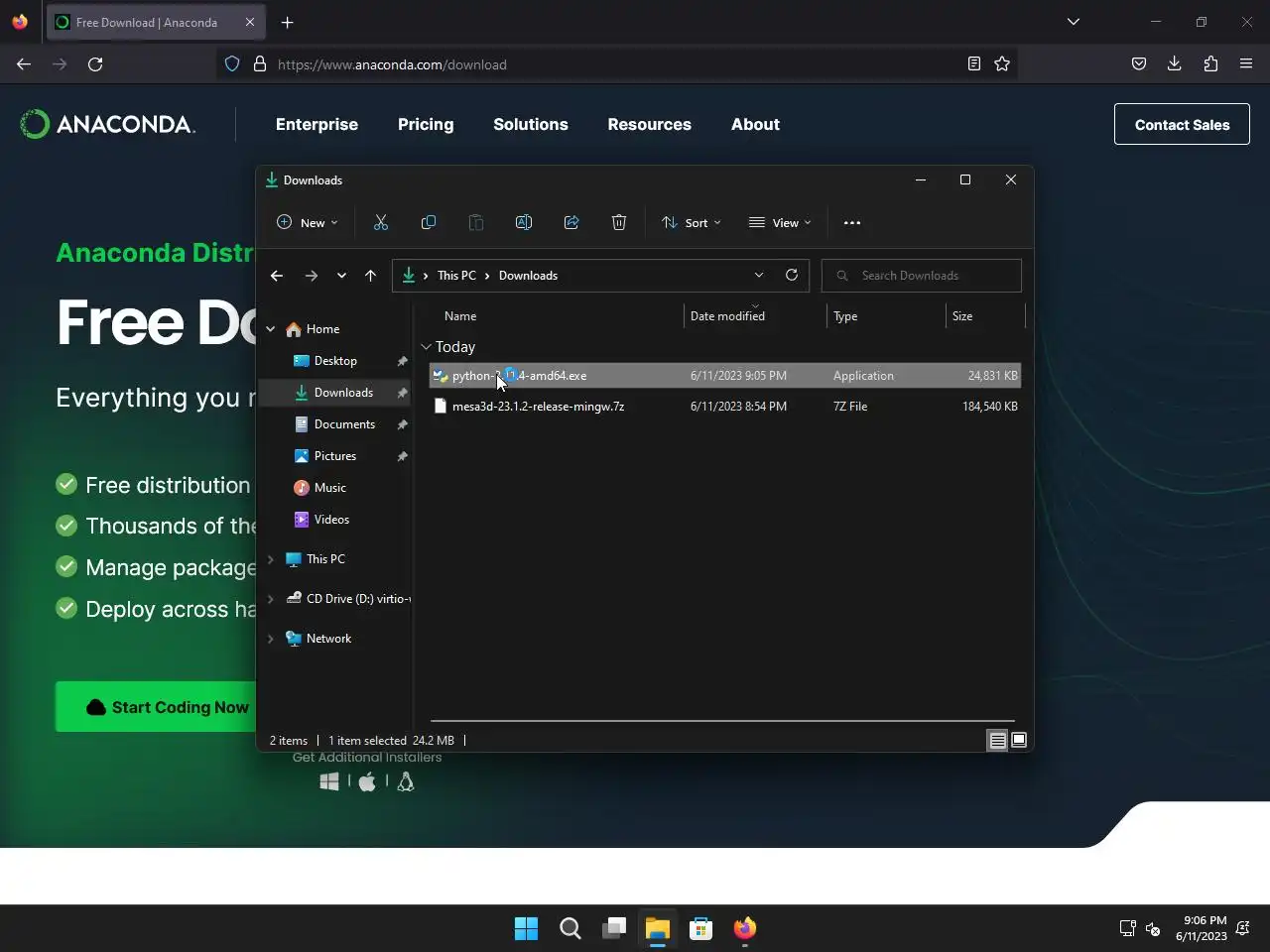Open Save to Pocket icon
The image size is (1270, 952).
click(1139, 64)
